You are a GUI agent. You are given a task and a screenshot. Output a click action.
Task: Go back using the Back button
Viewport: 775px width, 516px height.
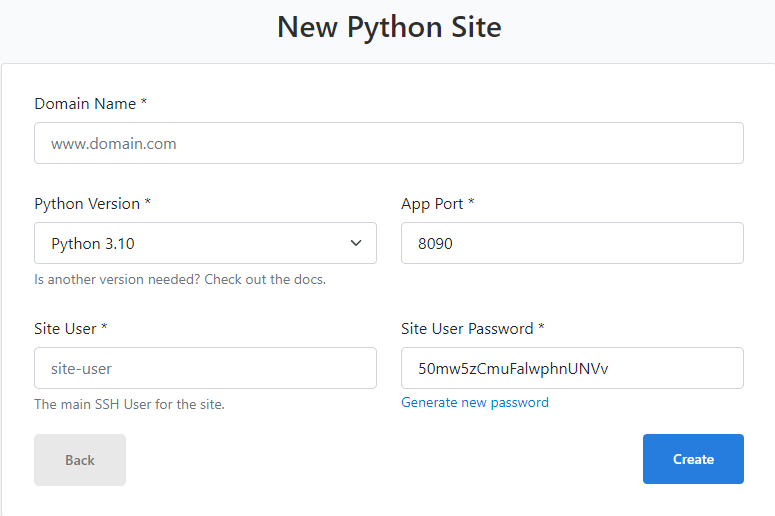[x=80, y=460]
